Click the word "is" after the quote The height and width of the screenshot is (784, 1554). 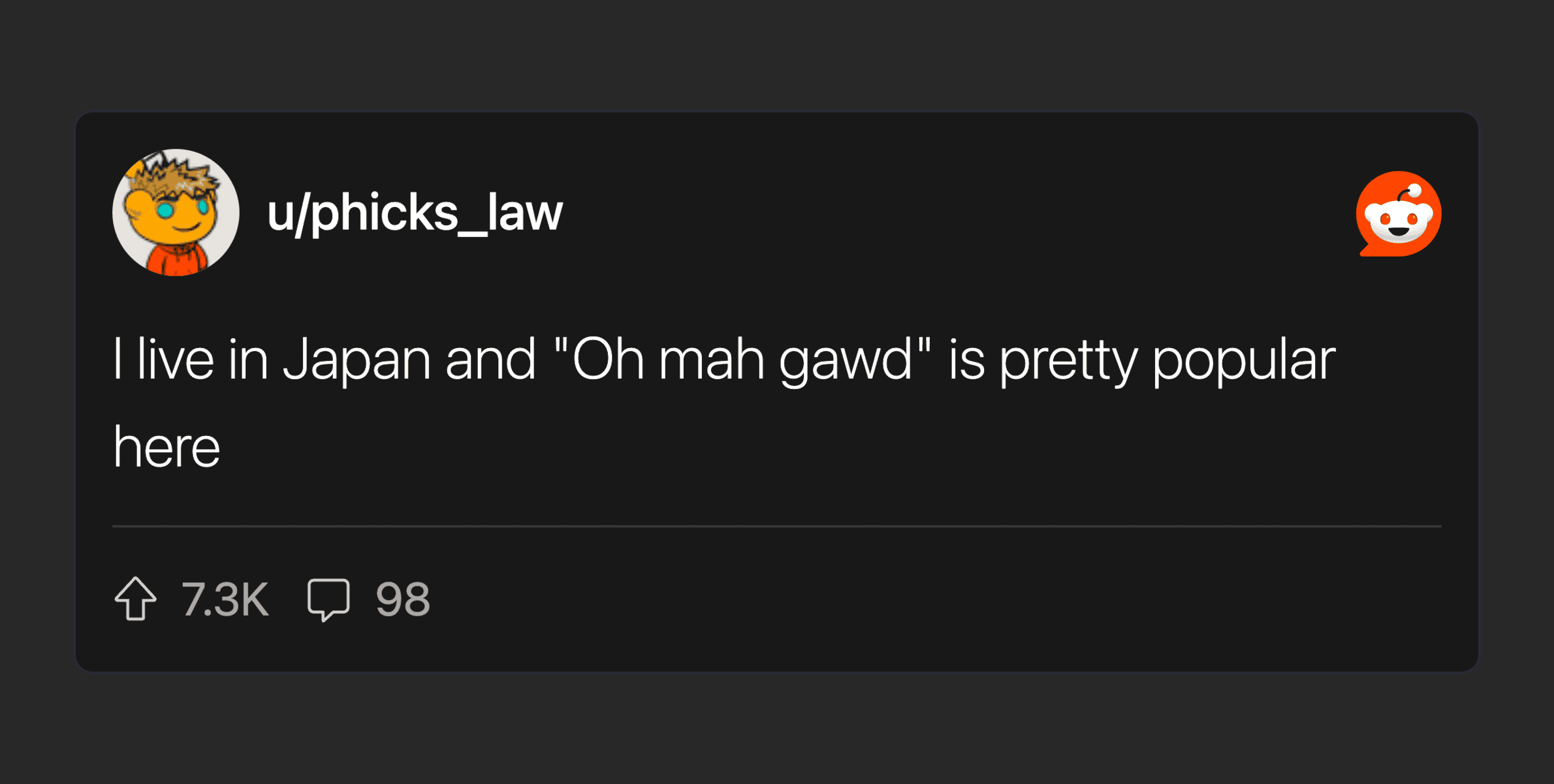point(966,359)
